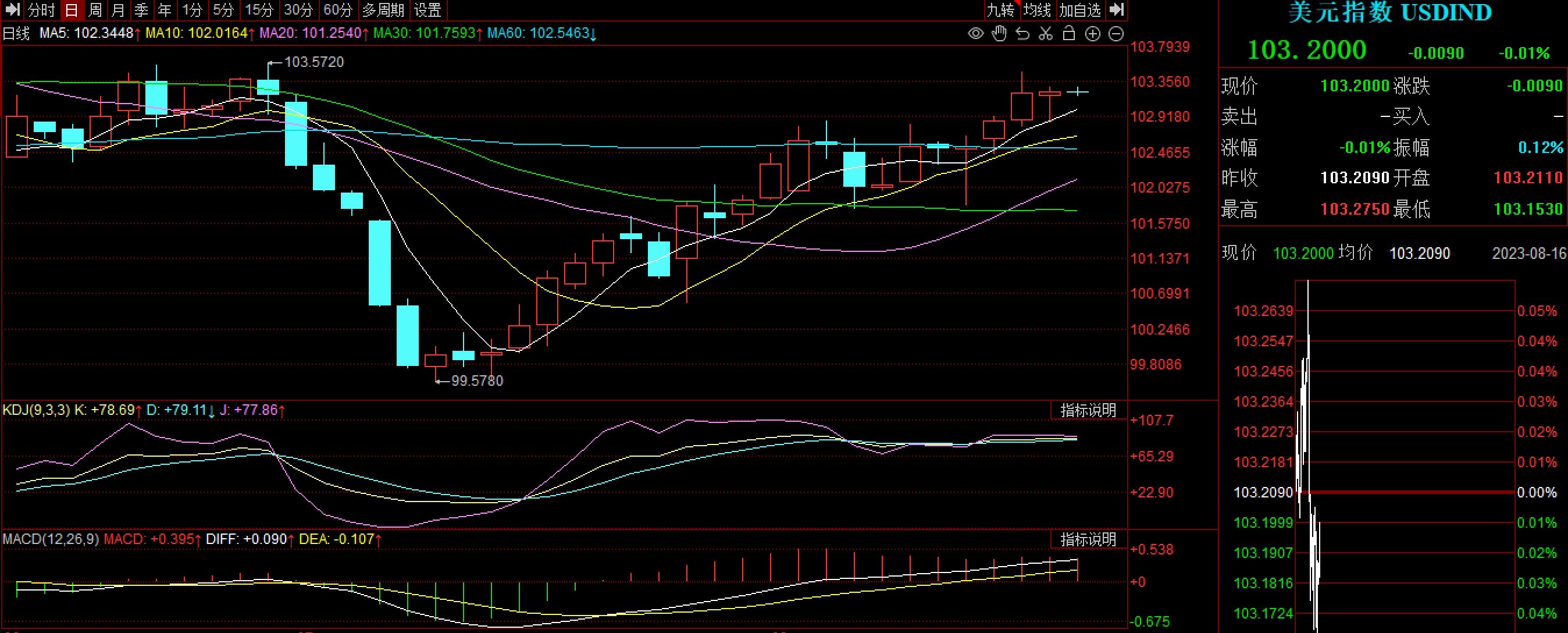Select the scissors cut tool
This screenshot has width=1568, height=633.
click(1046, 34)
